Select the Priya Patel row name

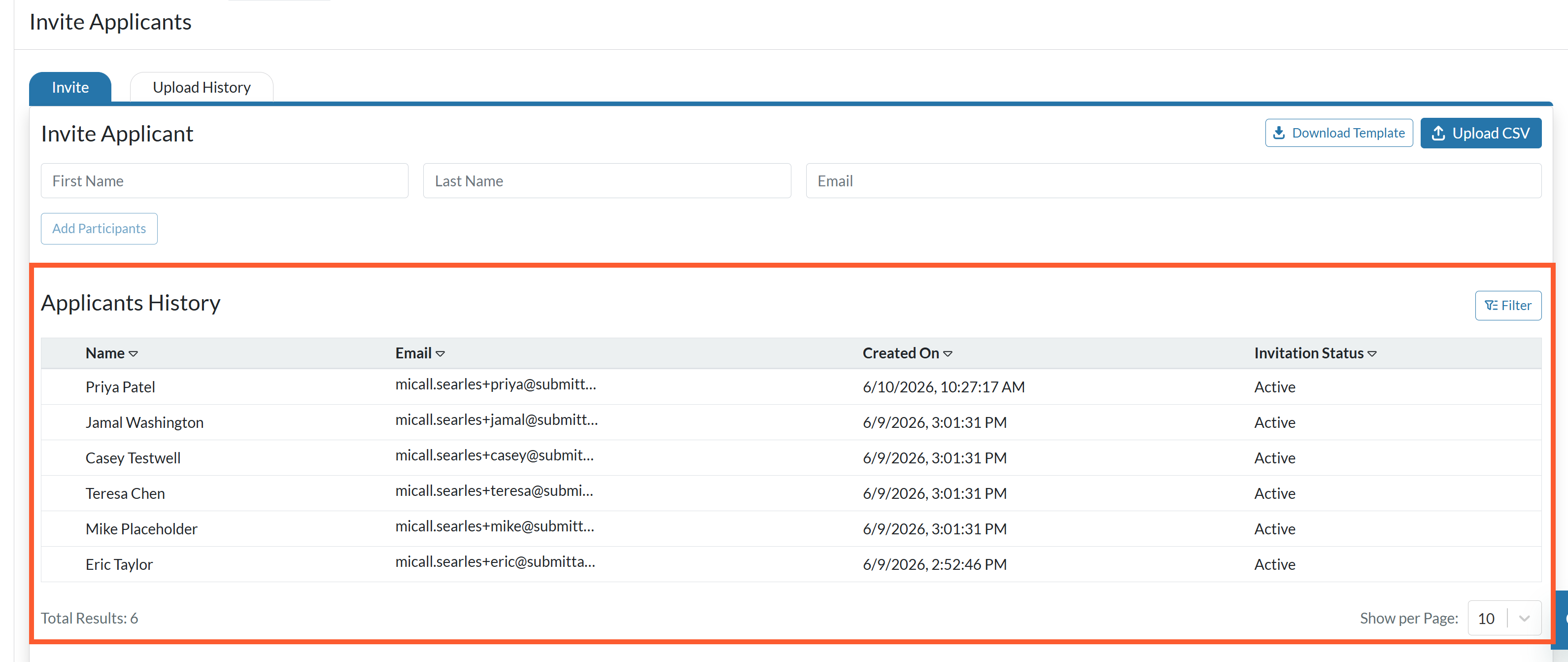point(120,387)
